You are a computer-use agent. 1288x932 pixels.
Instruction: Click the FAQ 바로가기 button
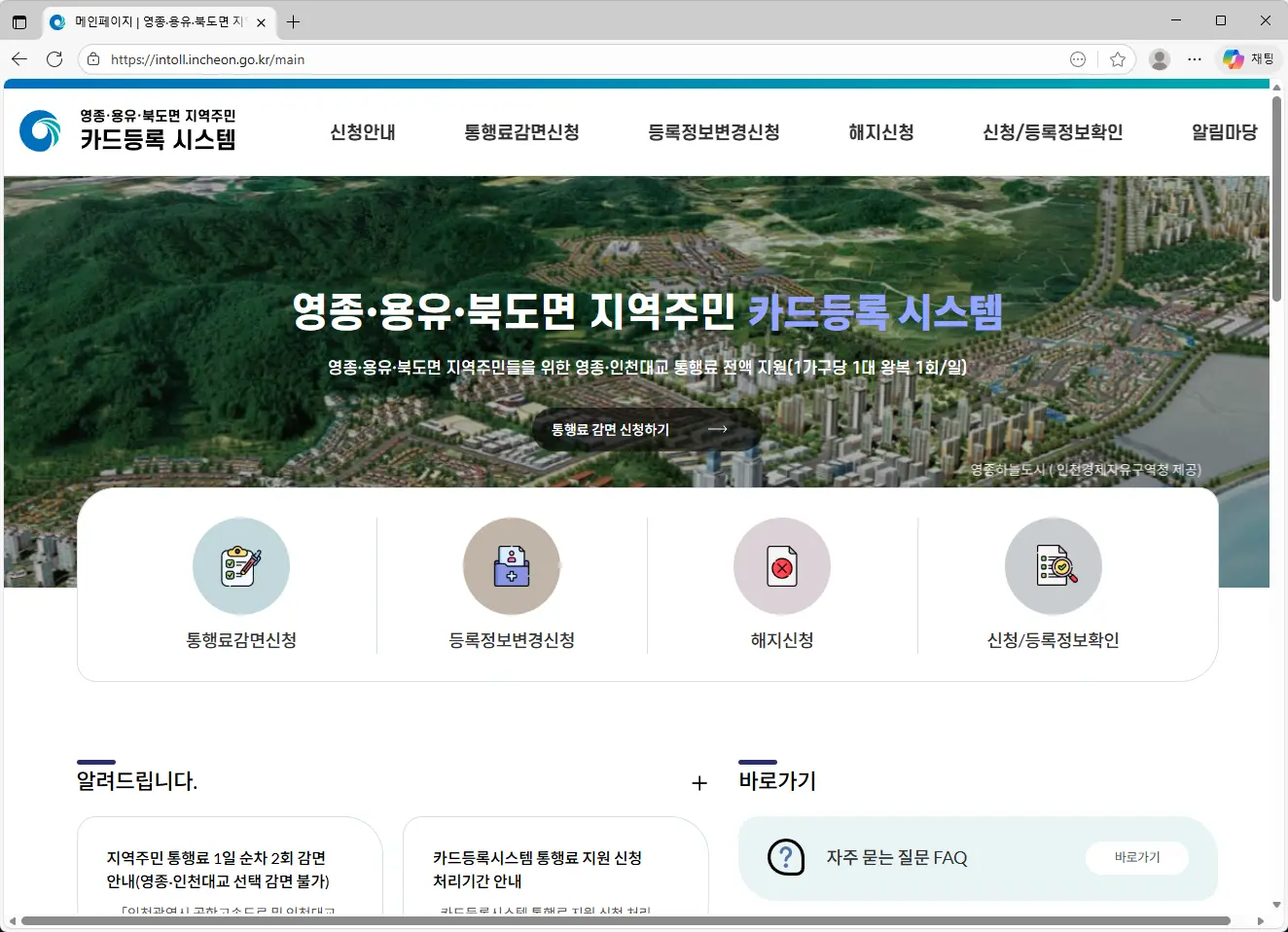pyautogui.click(x=1136, y=857)
